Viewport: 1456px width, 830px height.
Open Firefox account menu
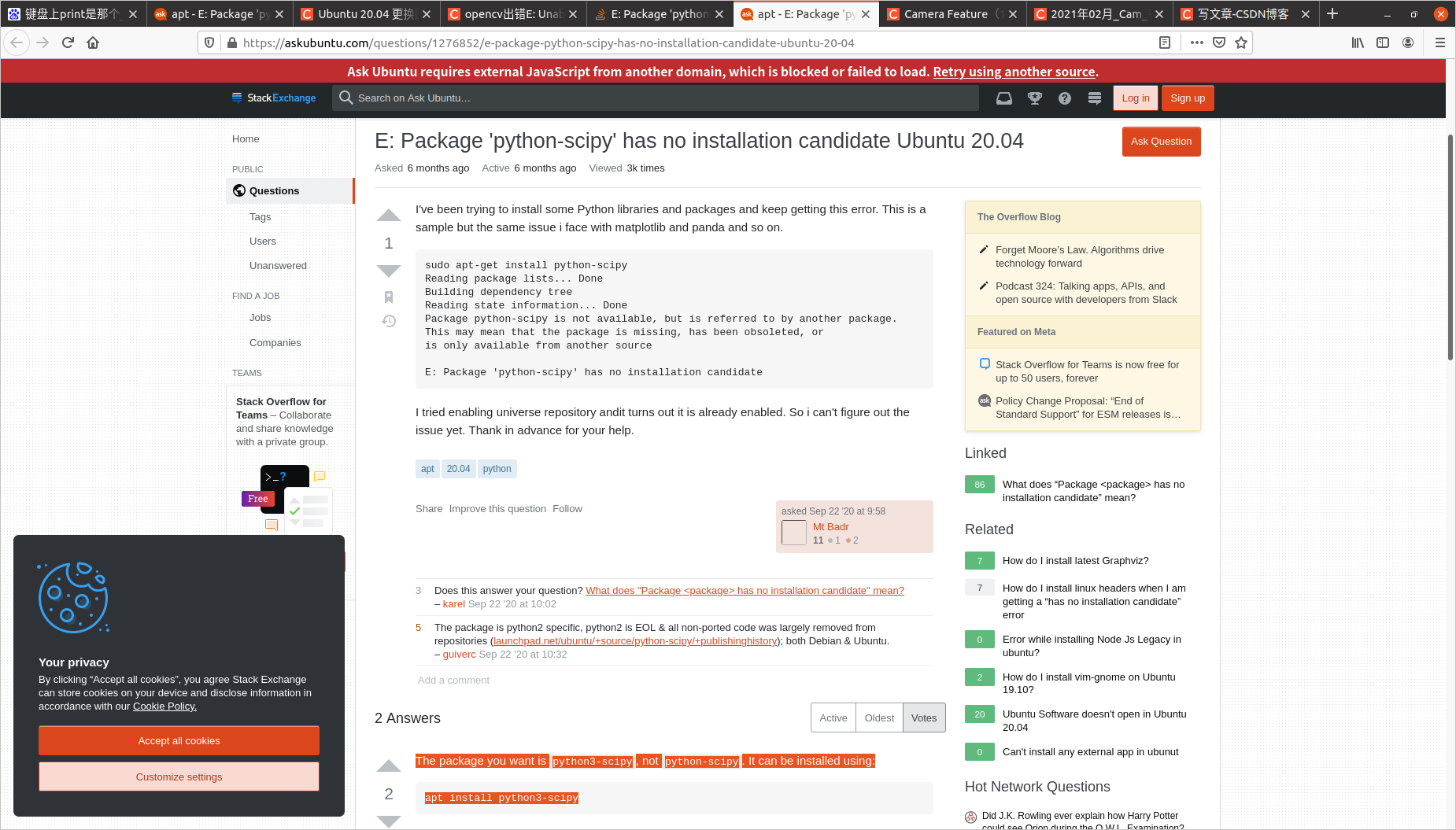click(1408, 42)
